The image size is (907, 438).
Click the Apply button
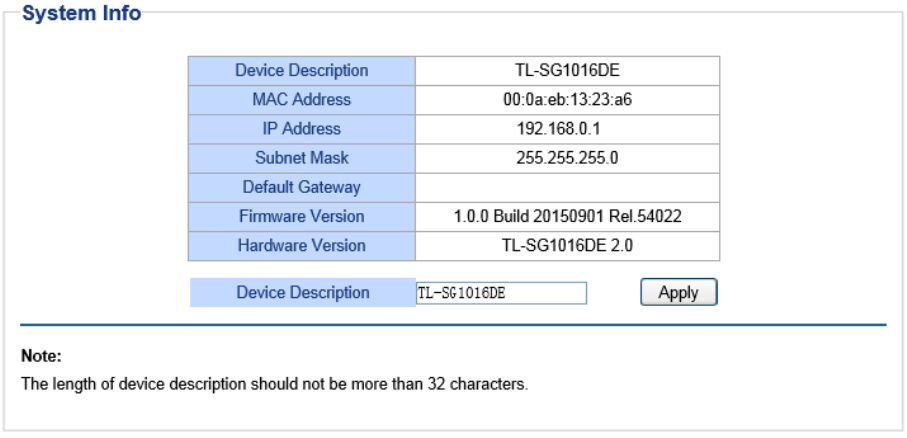[679, 293]
